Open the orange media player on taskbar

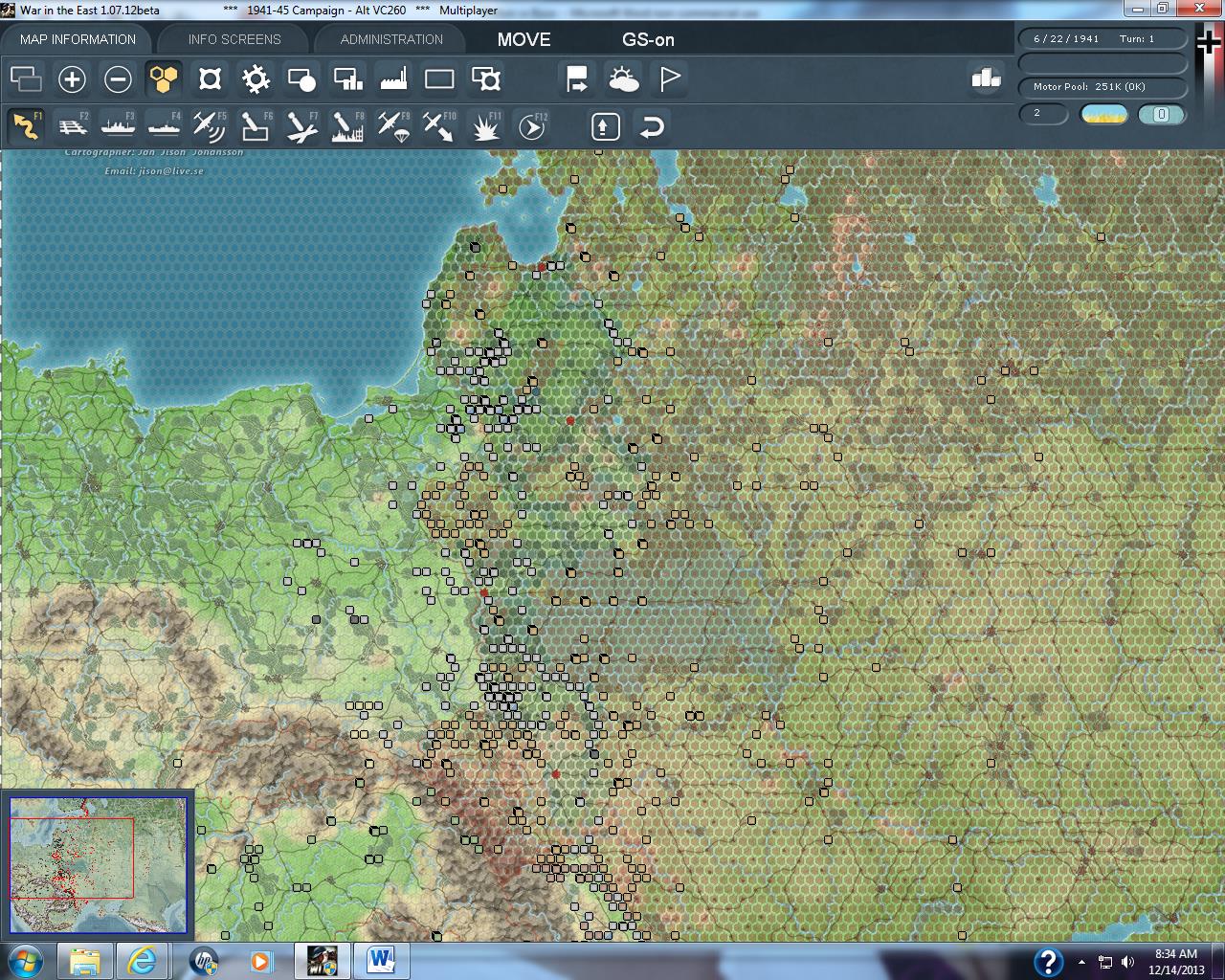coord(261,960)
